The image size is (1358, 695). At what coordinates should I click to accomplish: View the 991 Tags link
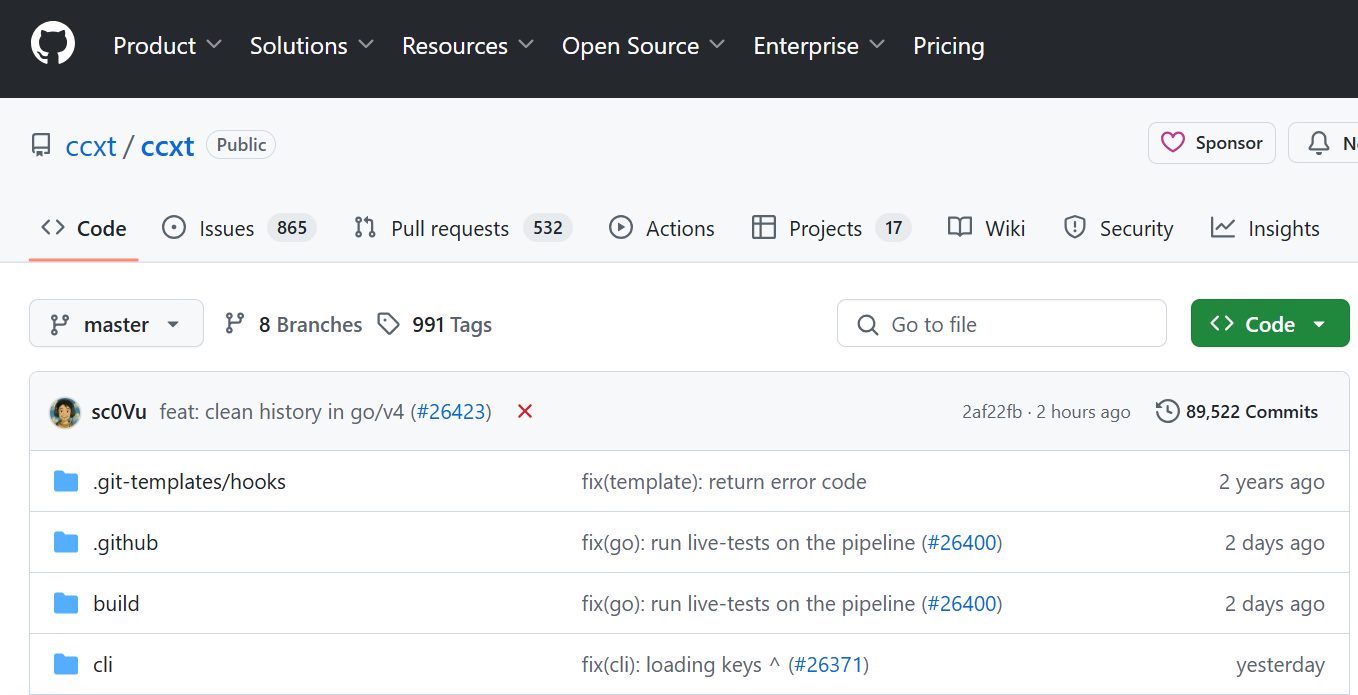435,325
